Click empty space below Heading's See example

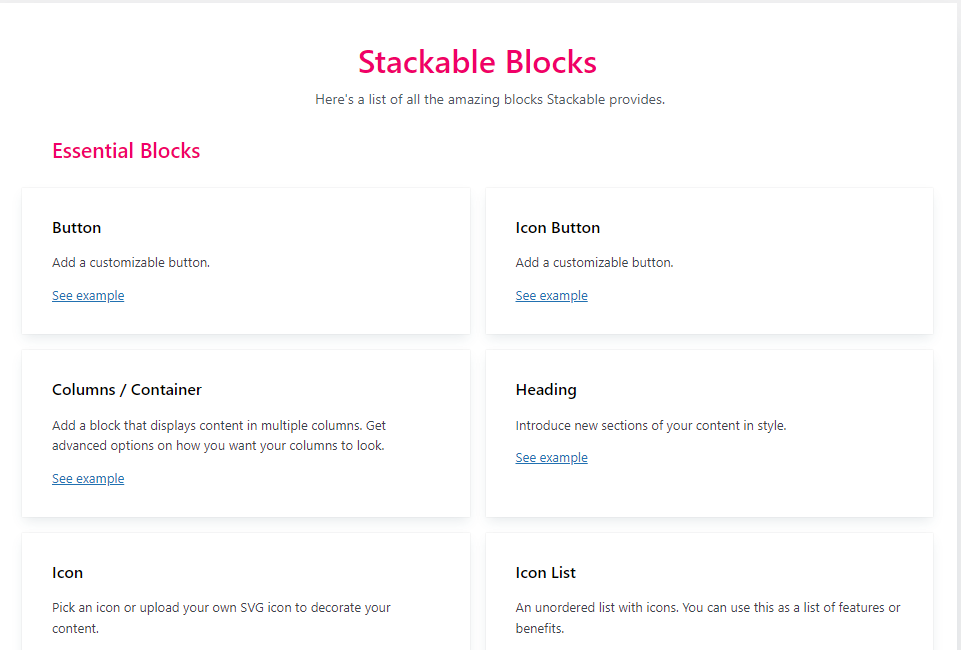[x=708, y=492]
